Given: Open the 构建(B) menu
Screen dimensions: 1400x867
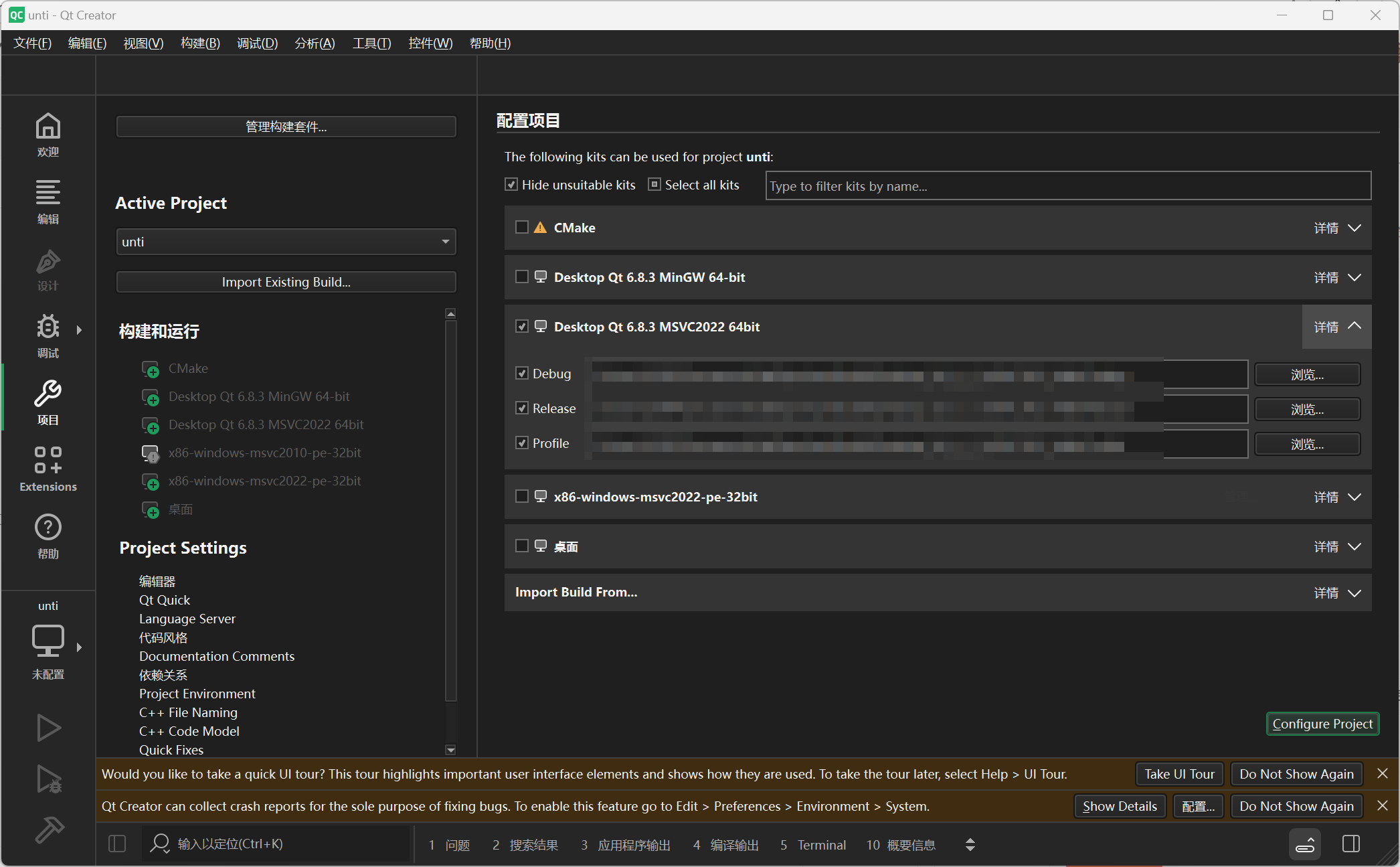Looking at the screenshot, I should tap(200, 44).
